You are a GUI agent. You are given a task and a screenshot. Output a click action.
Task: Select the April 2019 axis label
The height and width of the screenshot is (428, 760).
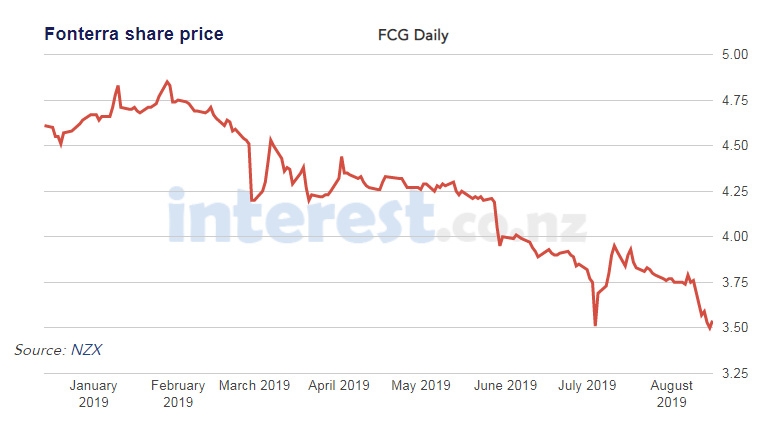(339, 385)
